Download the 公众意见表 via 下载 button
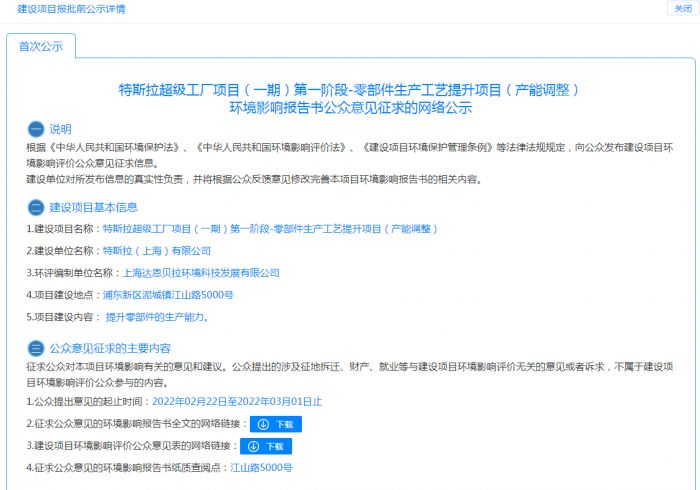This screenshot has width=700, height=490. tap(266, 446)
